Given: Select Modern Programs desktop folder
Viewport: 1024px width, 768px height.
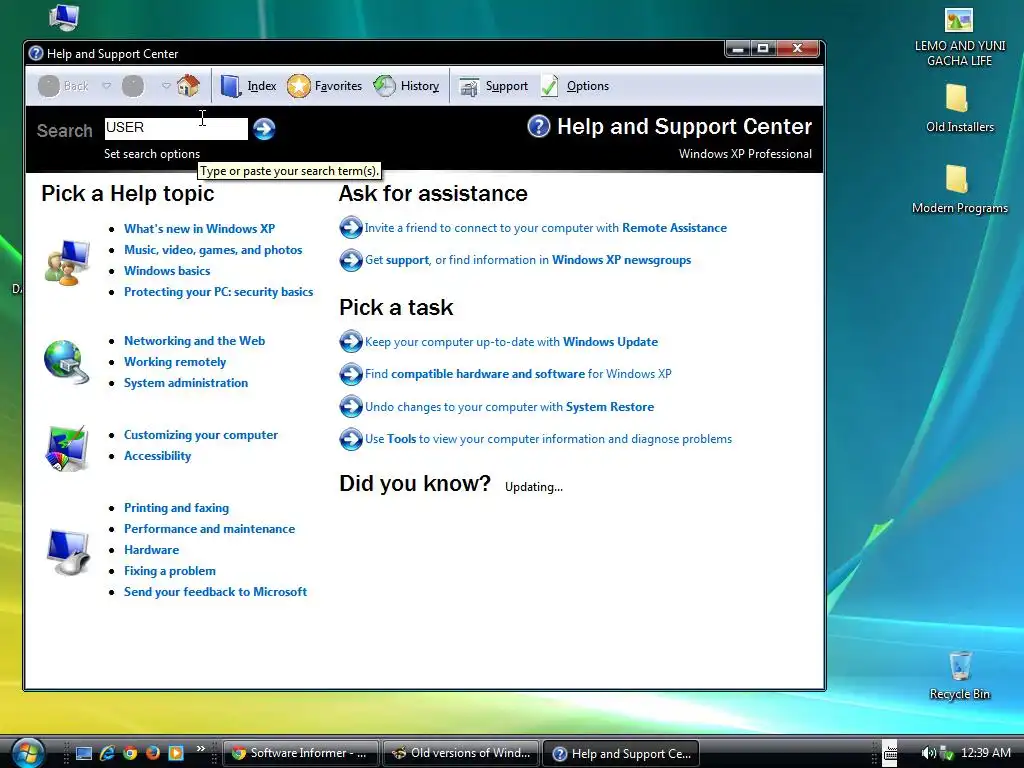Looking at the screenshot, I should (x=959, y=189).
